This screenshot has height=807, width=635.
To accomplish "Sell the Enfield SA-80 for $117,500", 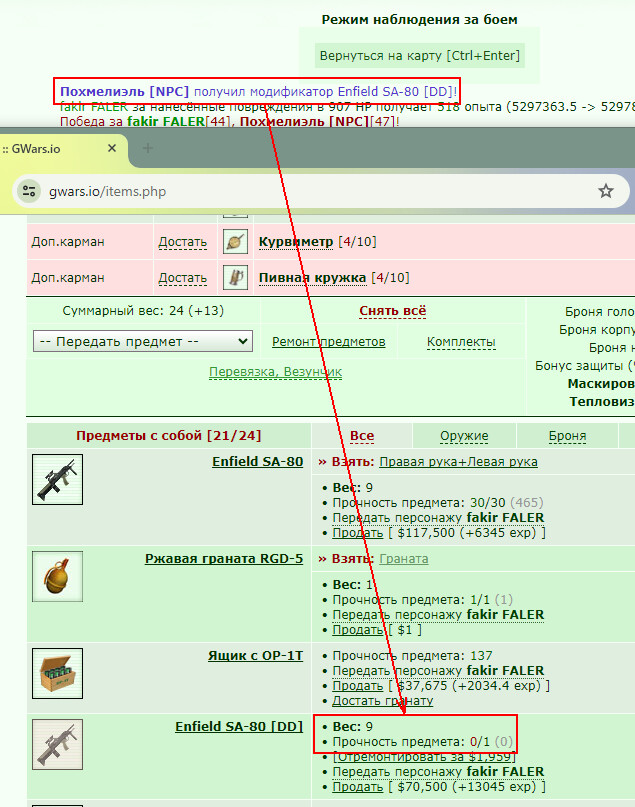I will [x=357, y=533].
